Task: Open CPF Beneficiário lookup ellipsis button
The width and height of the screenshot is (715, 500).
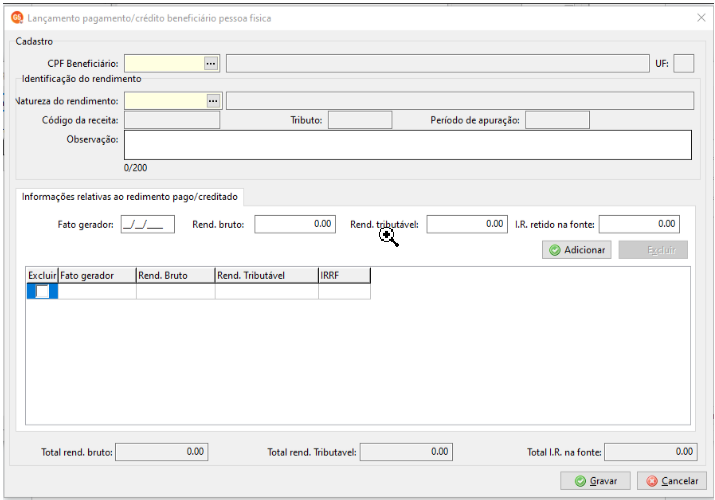Action: tap(211, 63)
